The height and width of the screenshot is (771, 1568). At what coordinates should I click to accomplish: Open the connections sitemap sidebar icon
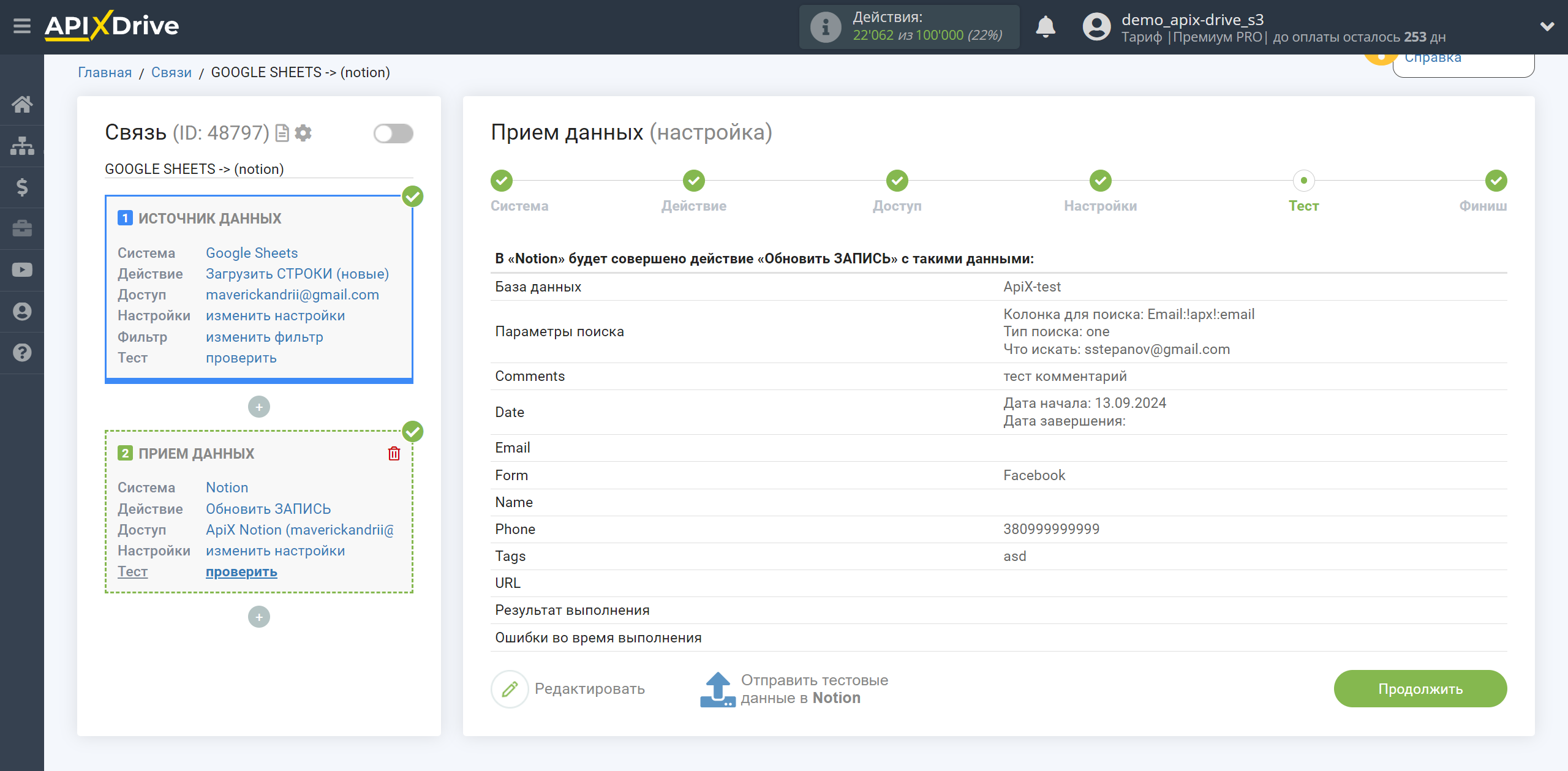pos(22,146)
